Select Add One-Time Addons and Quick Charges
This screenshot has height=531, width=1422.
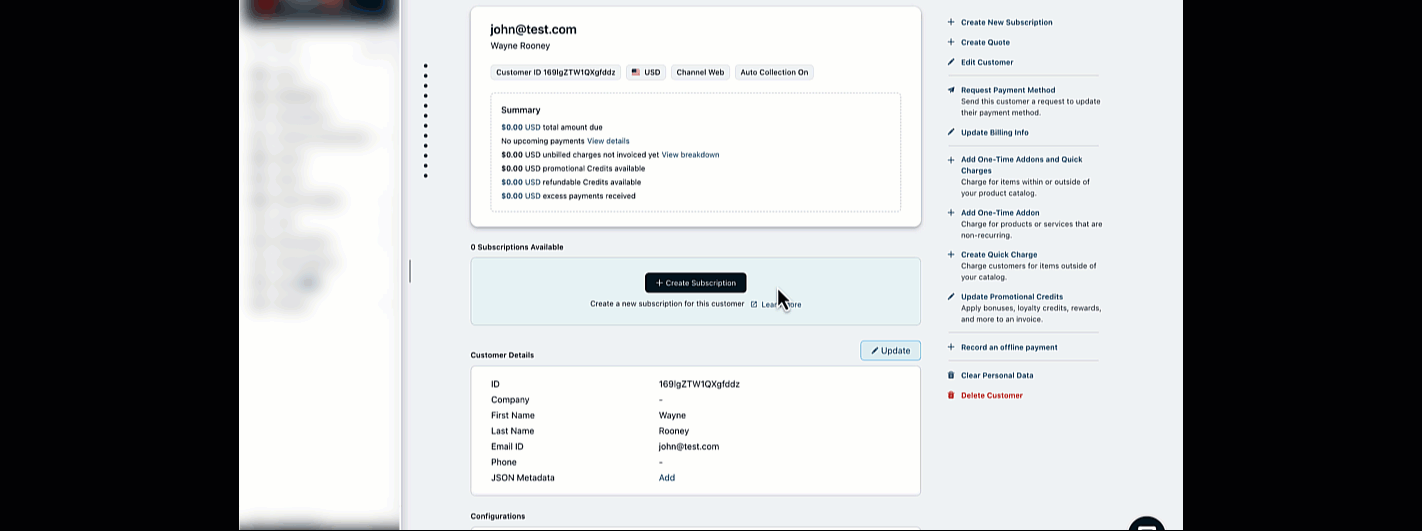(1021, 160)
